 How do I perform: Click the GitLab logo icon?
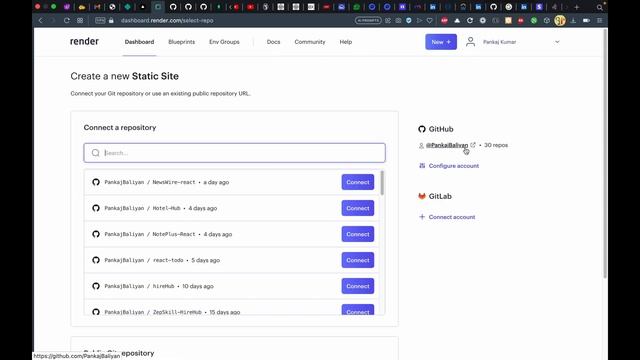[422, 196]
